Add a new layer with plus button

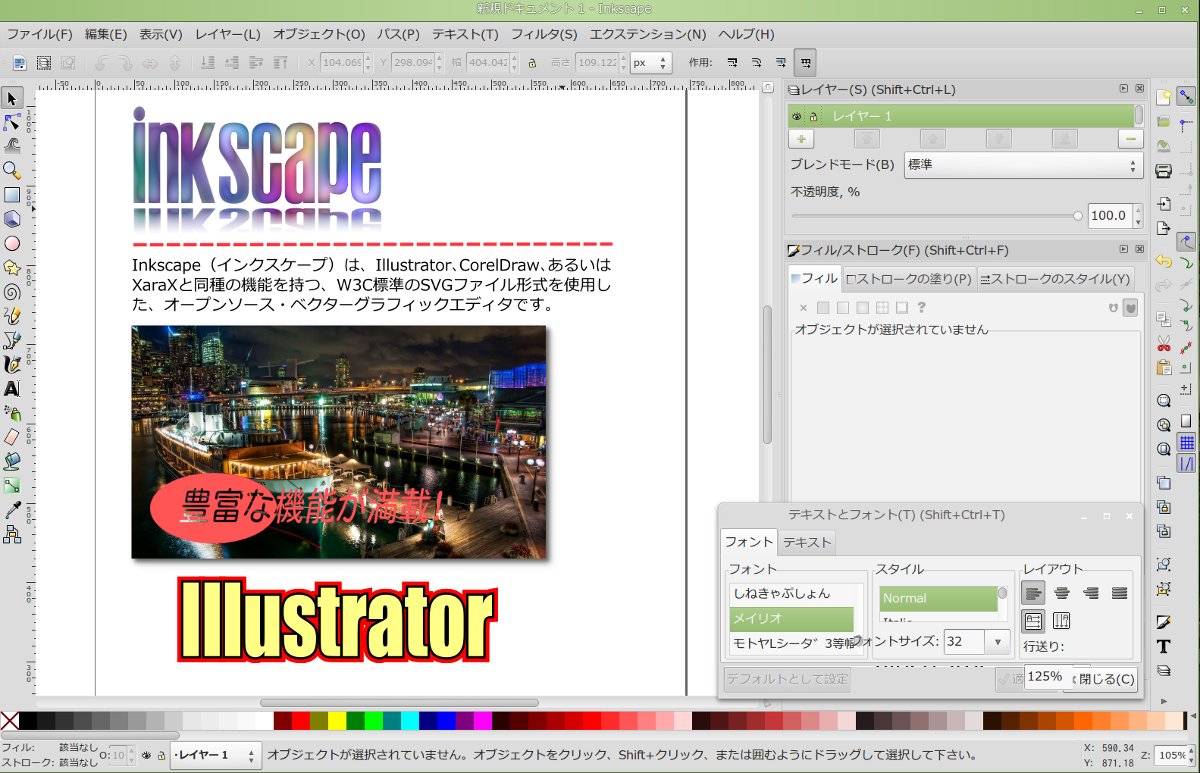[801, 139]
